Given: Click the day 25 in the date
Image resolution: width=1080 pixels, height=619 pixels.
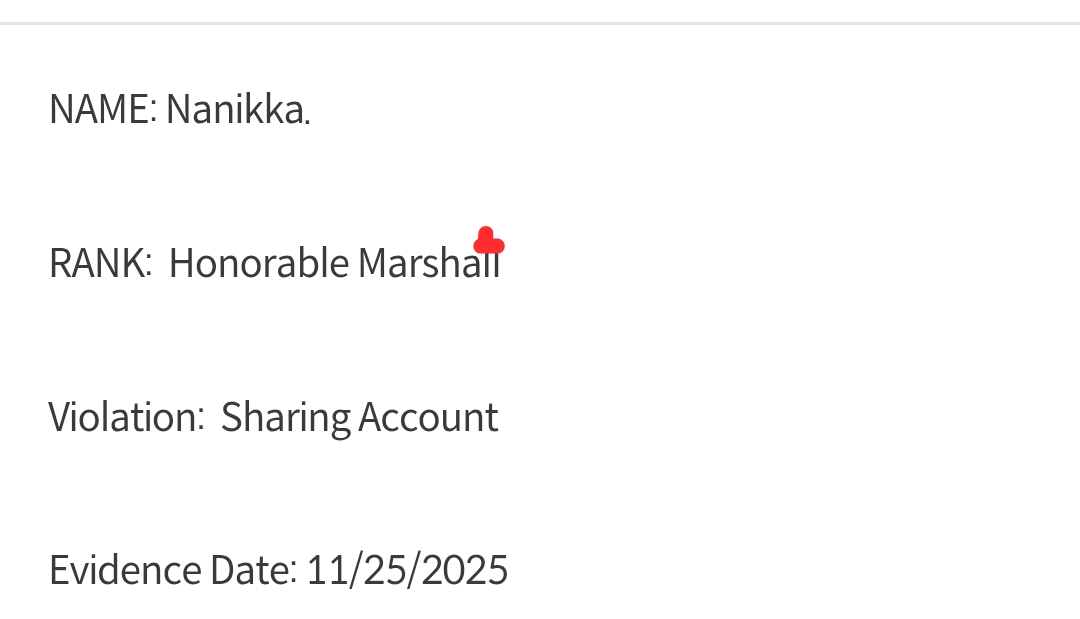Looking at the screenshot, I should [381, 571].
